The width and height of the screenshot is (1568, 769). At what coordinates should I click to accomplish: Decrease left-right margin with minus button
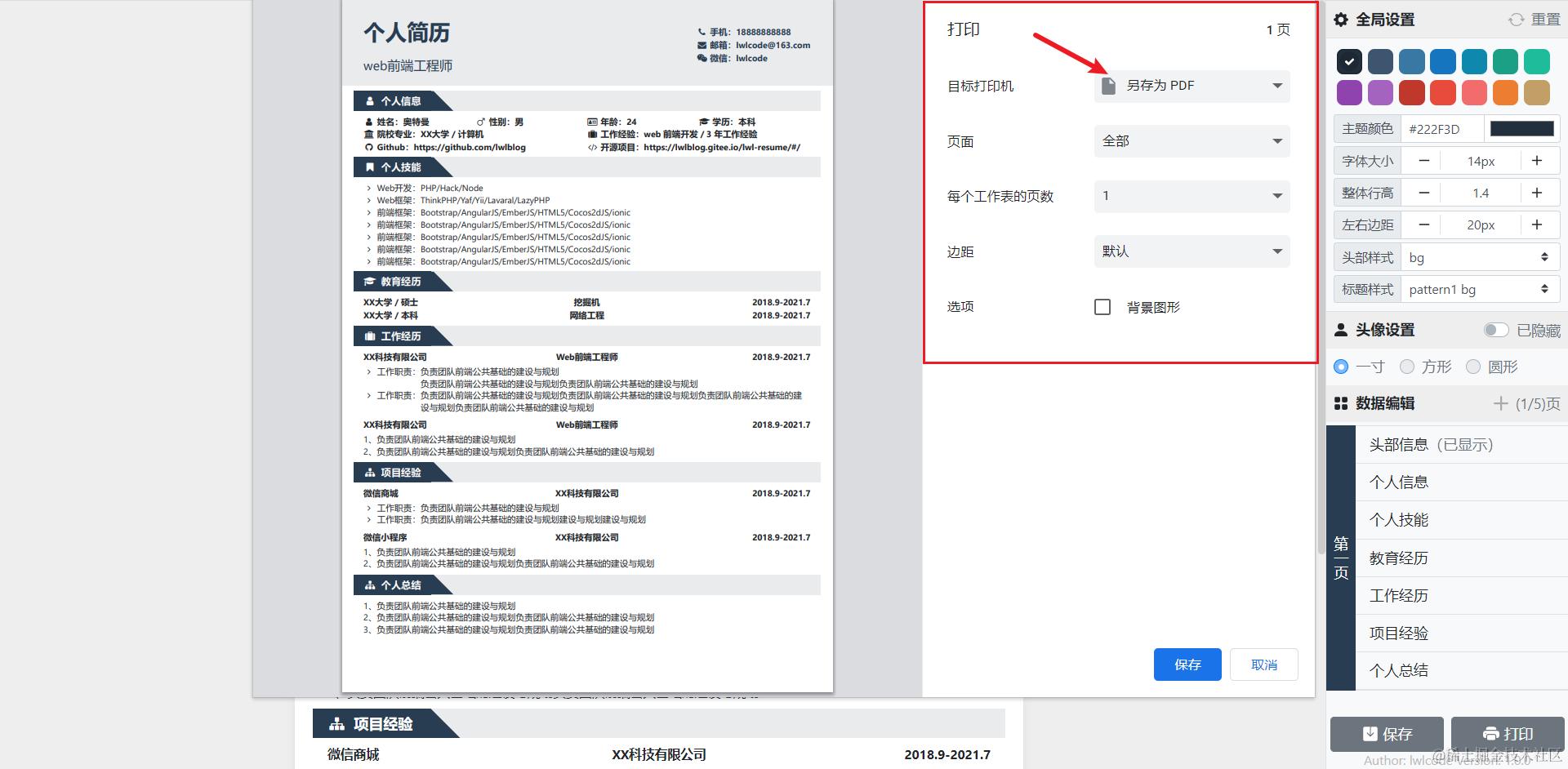pos(1424,224)
